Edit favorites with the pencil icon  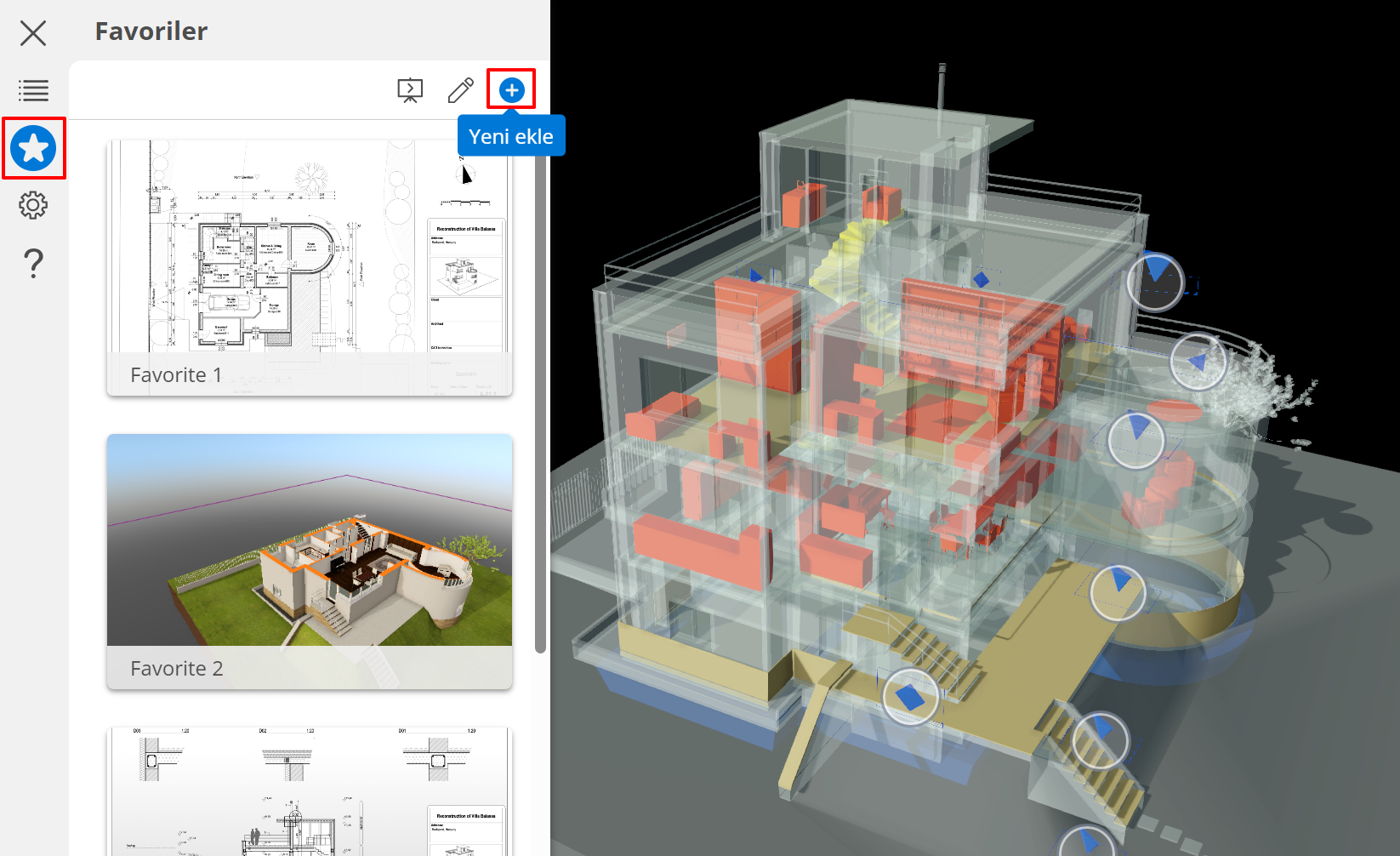coord(461,90)
